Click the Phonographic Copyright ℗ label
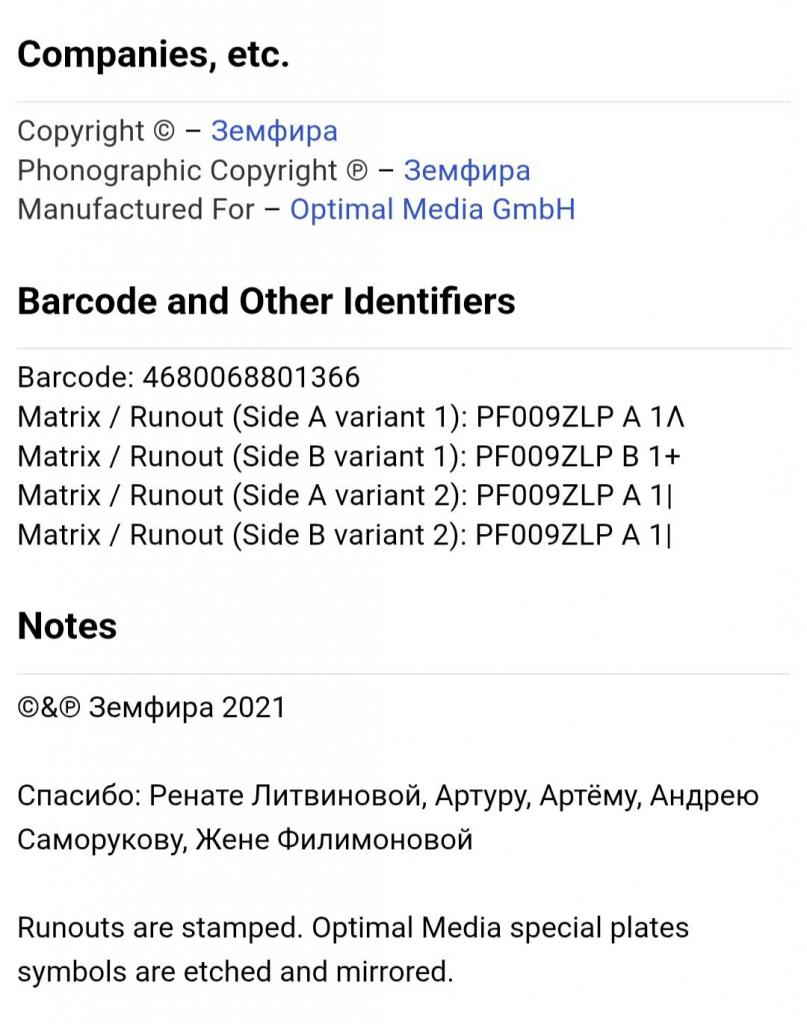This screenshot has height=1024, width=807. 193,170
